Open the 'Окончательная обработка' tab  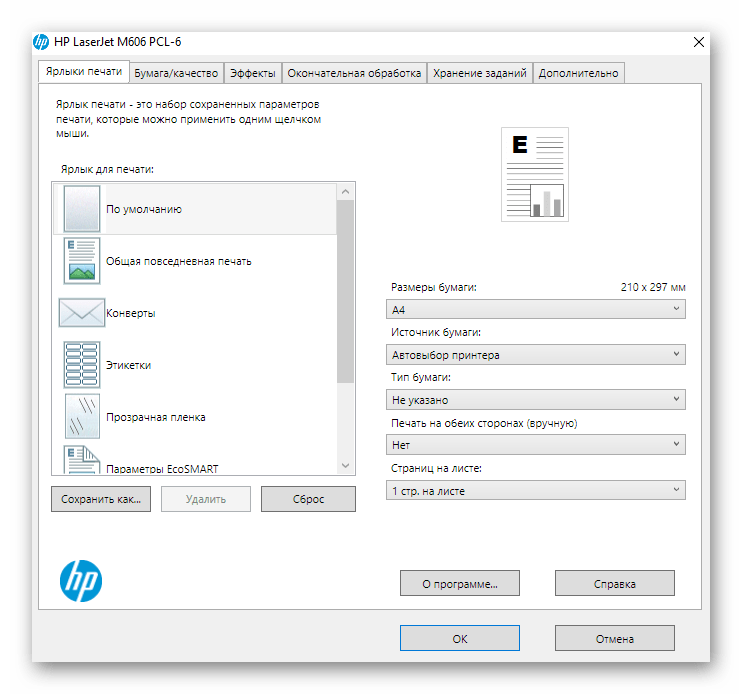[354, 73]
